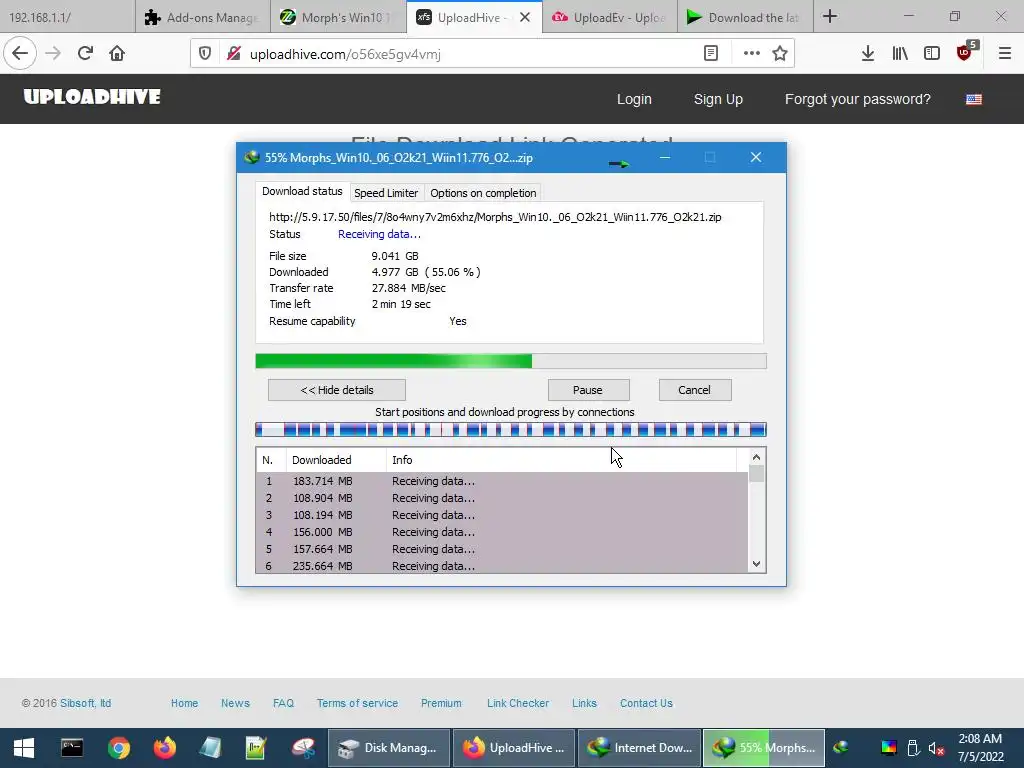This screenshot has height=768, width=1024.
Task: Reload the UploadHive page
Action: 85,54
